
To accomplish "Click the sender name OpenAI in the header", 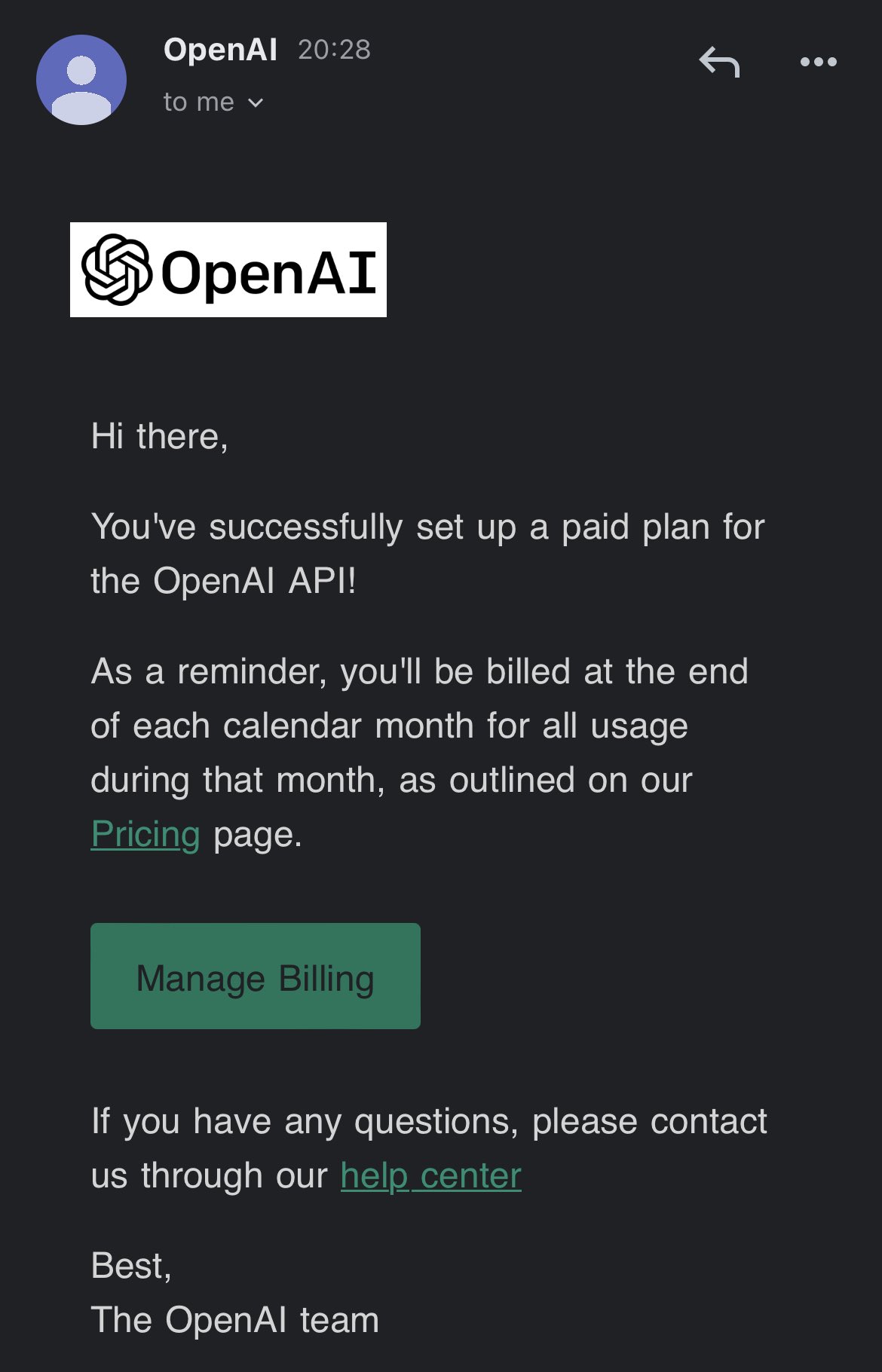I will coord(220,50).
